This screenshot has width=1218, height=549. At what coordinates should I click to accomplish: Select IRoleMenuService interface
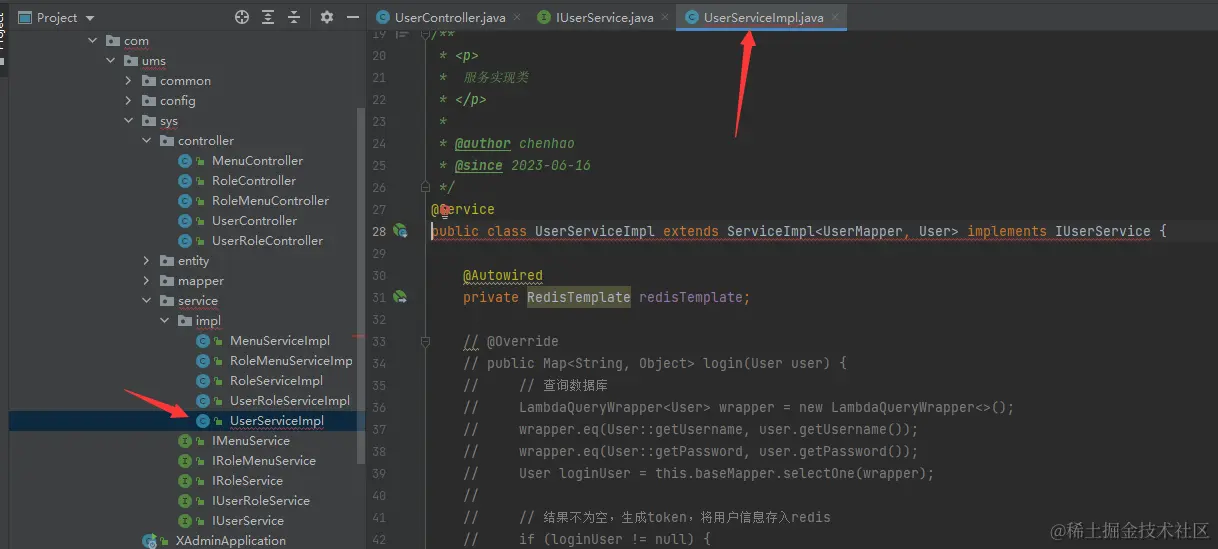263,461
